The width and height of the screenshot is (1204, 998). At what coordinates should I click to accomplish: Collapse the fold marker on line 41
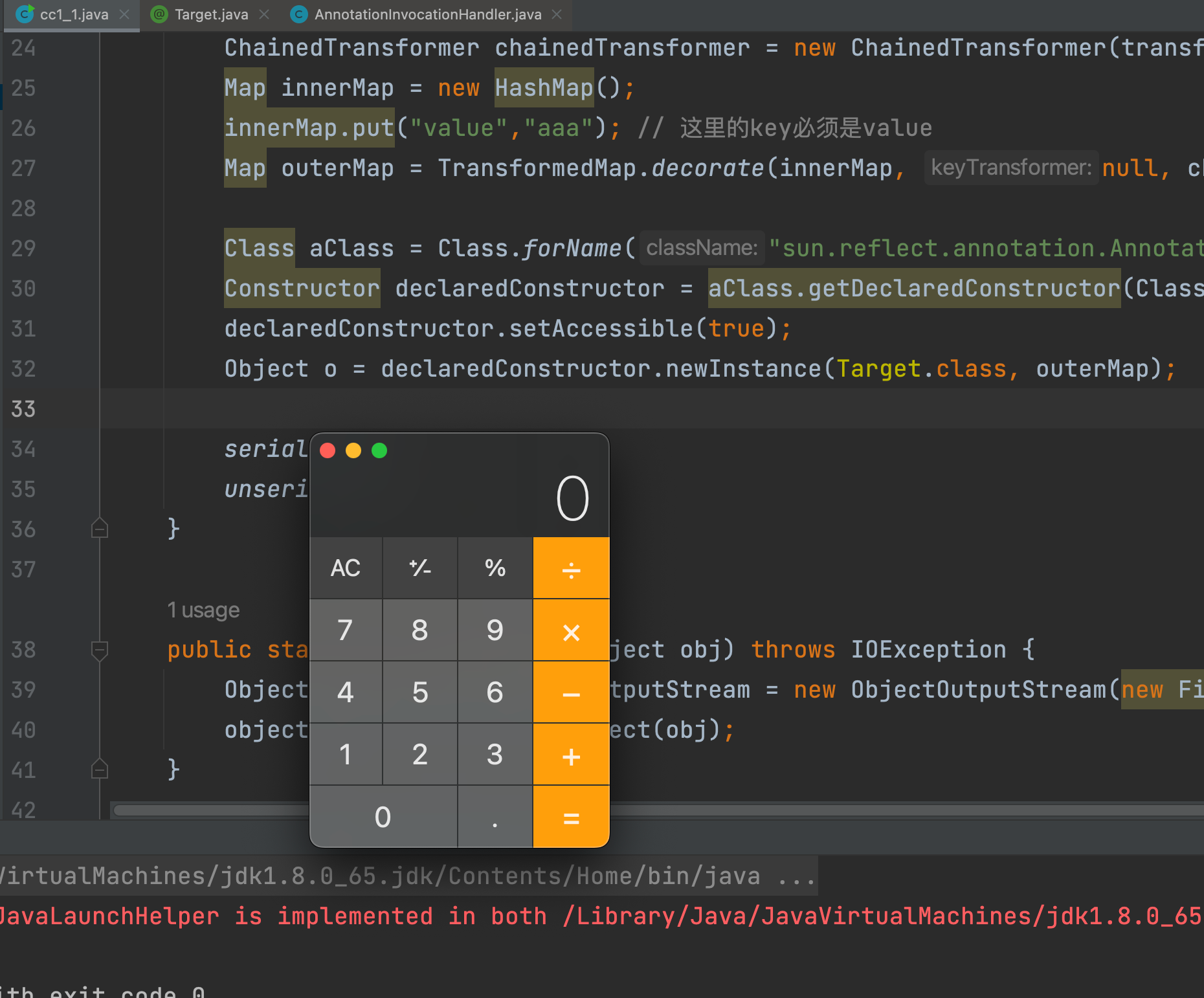100,768
